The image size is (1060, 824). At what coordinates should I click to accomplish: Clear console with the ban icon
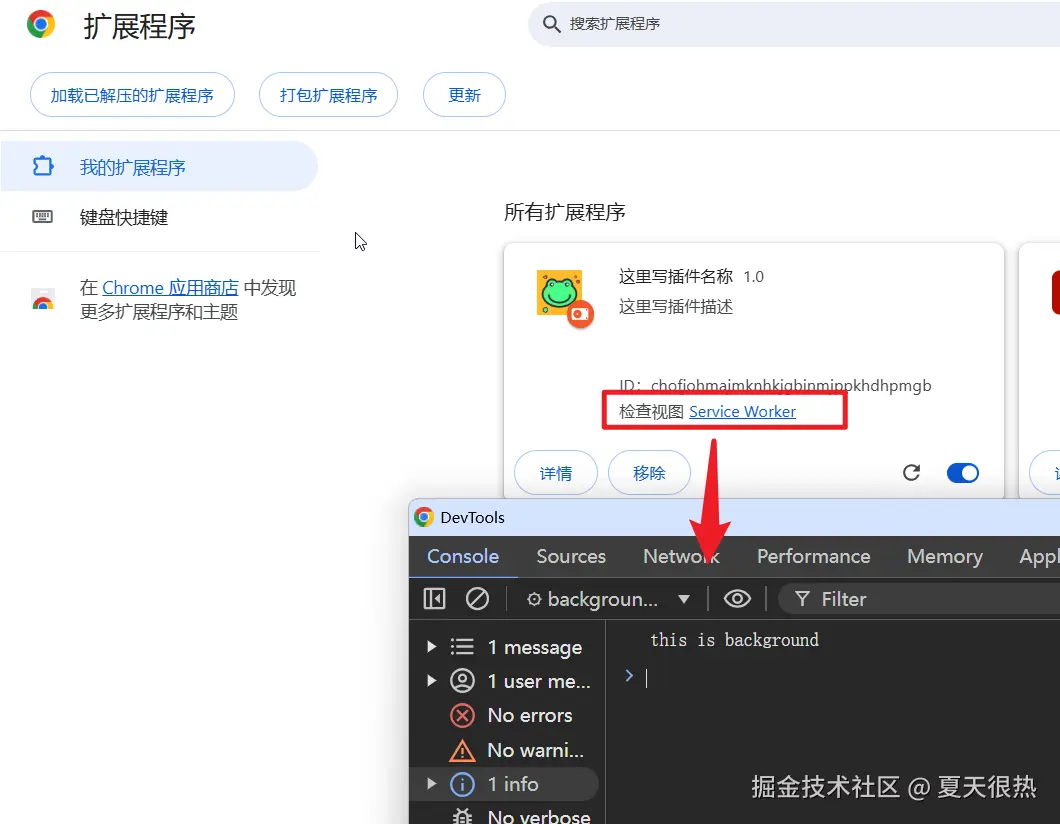click(477, 599)
